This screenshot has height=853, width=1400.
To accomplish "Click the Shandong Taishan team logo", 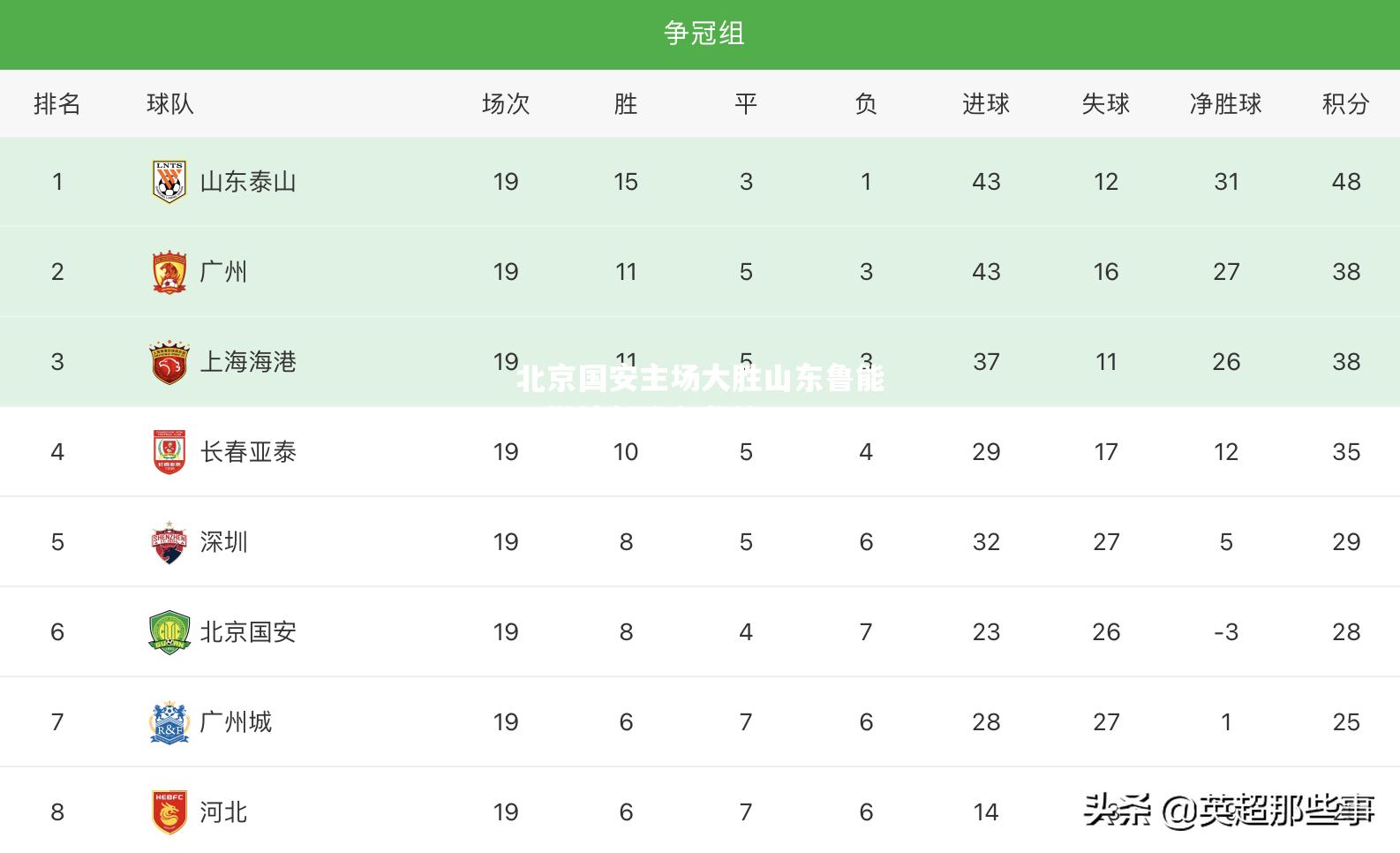I will pyautogui.click(x=169, y=182).
